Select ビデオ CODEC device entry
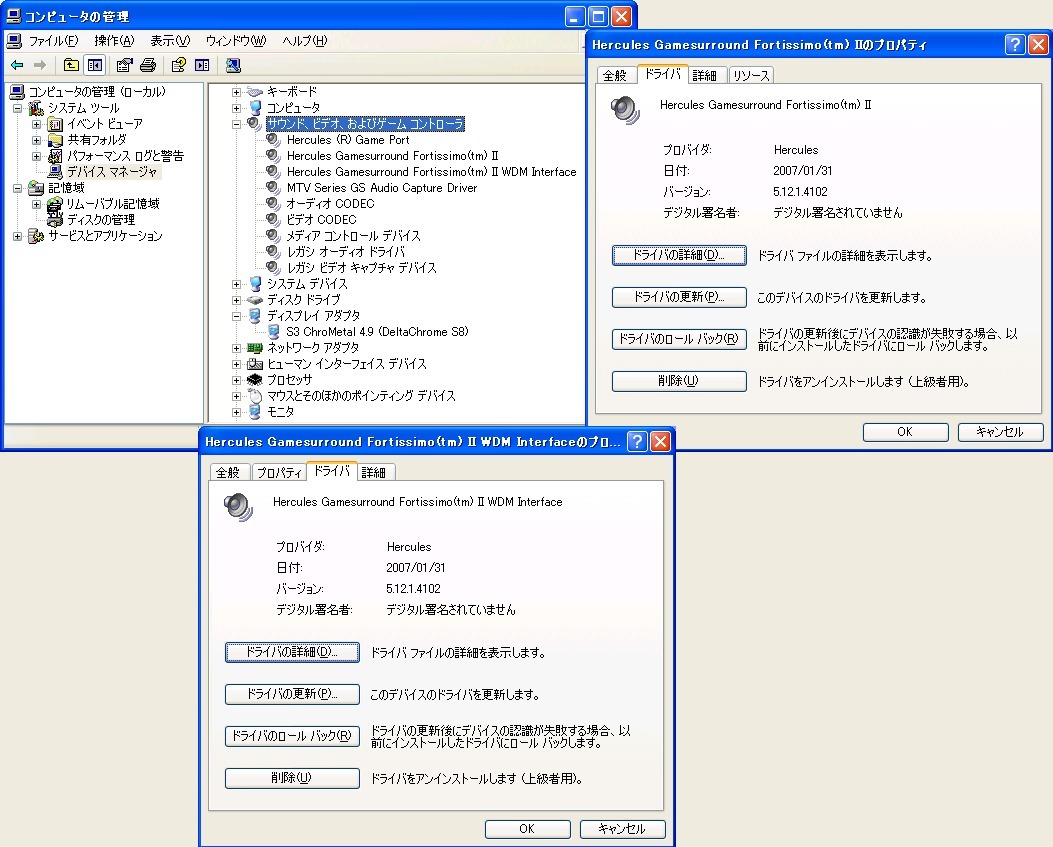The width and height of the screenshot is (1053, 847). coord(321,220)
